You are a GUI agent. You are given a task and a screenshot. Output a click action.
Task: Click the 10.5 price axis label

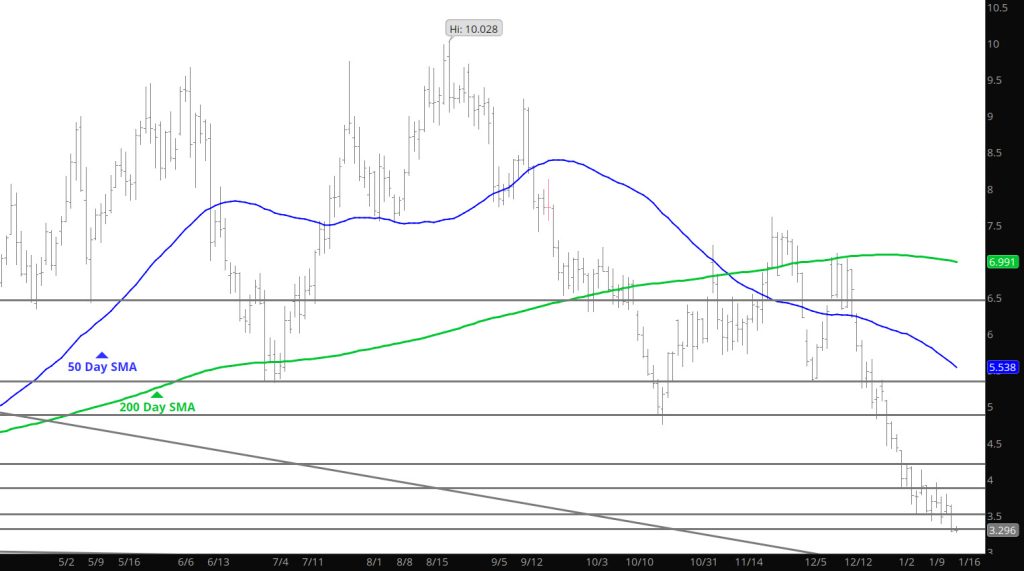997,8
